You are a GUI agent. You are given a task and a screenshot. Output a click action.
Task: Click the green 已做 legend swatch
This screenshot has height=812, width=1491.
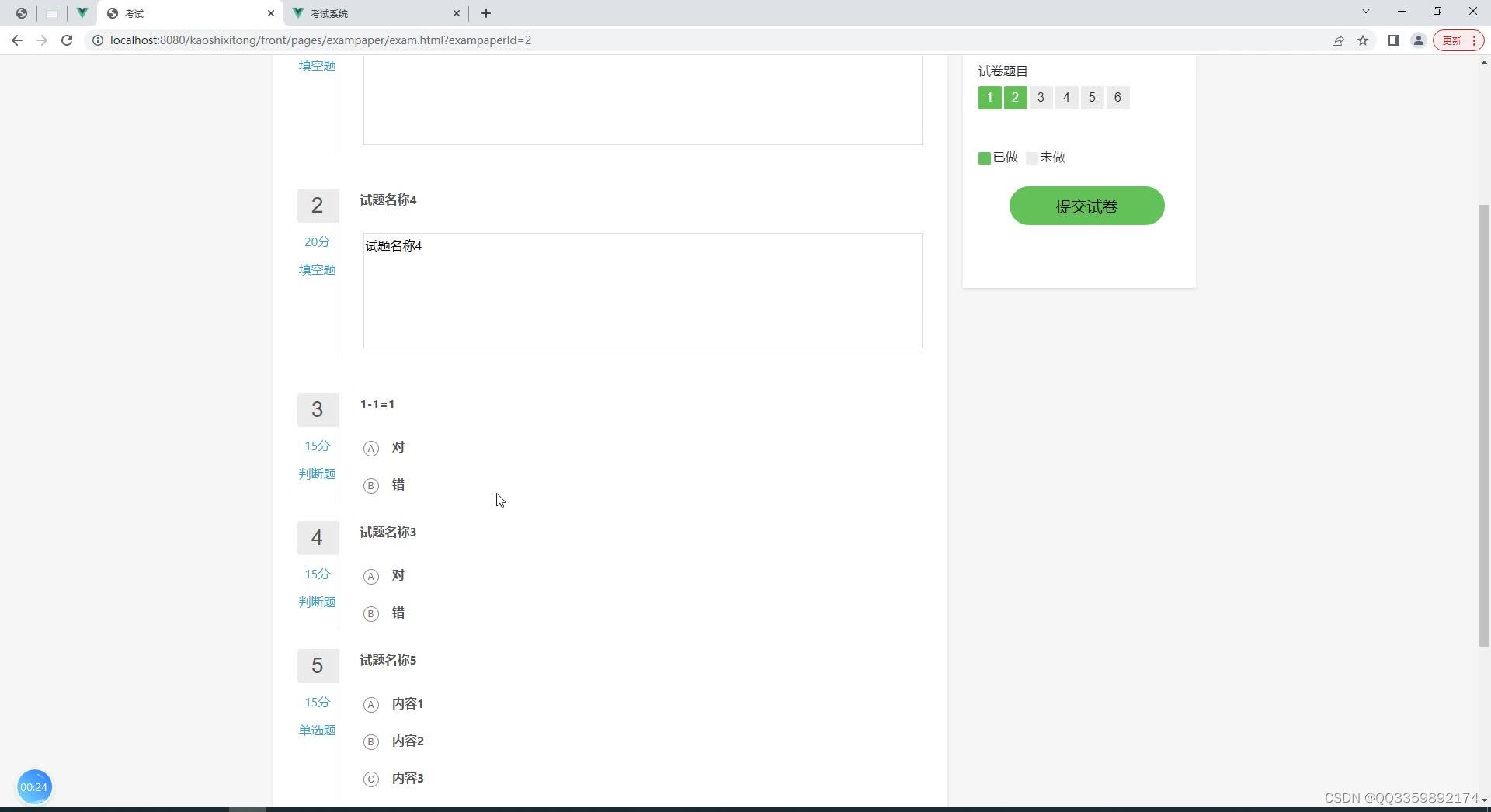(x=985, y=158)
